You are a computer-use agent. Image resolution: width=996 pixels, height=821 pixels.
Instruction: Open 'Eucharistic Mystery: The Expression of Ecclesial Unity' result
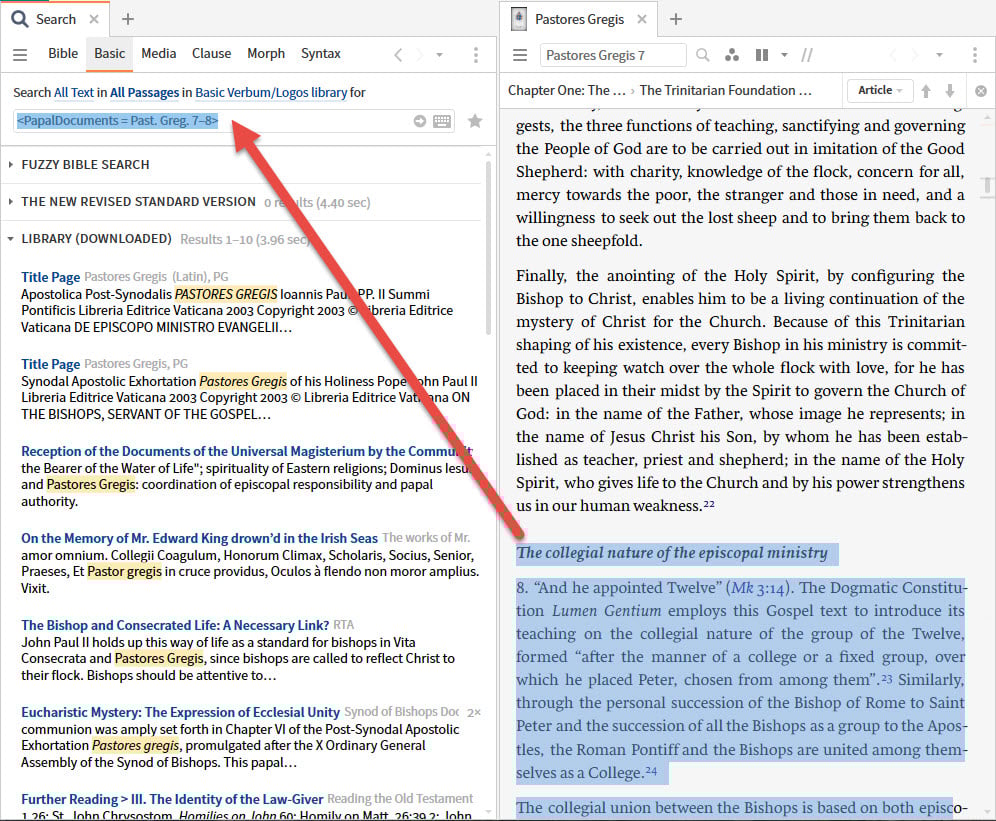[180, 712]
